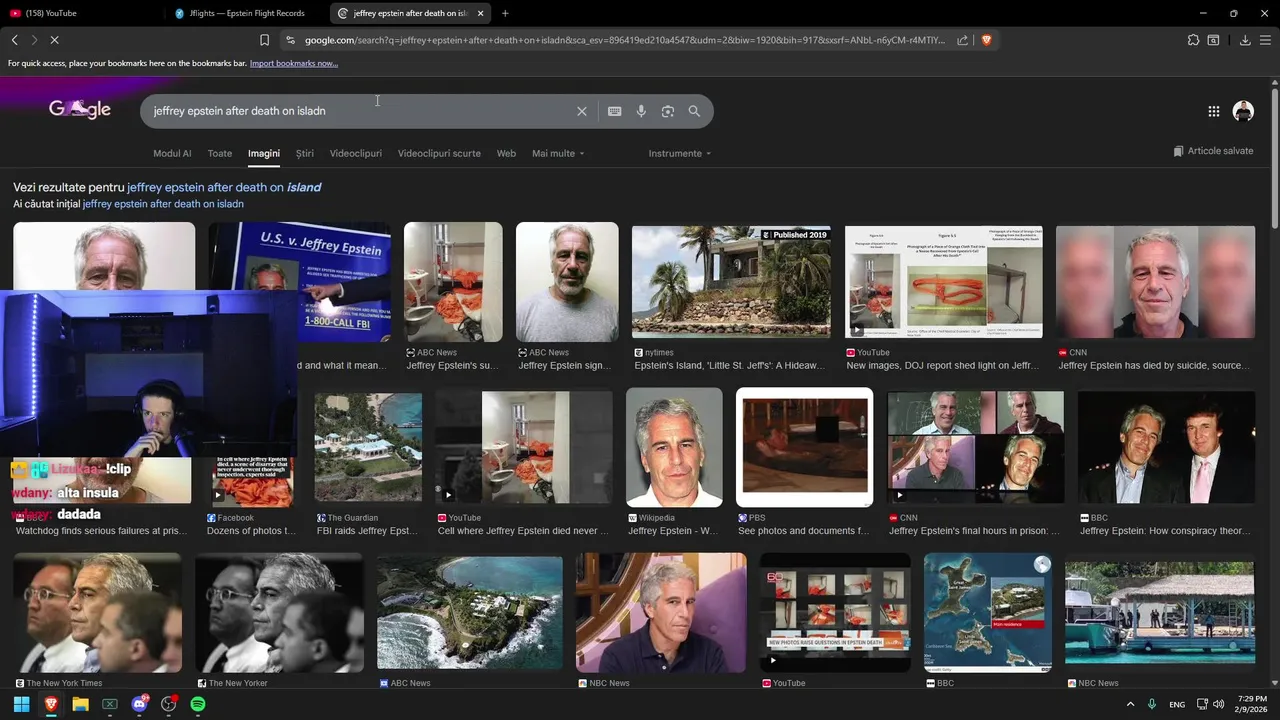This screenshot has height=720, width=1280.
Task: Open a new browser tab
Action: tap(505, 13)
